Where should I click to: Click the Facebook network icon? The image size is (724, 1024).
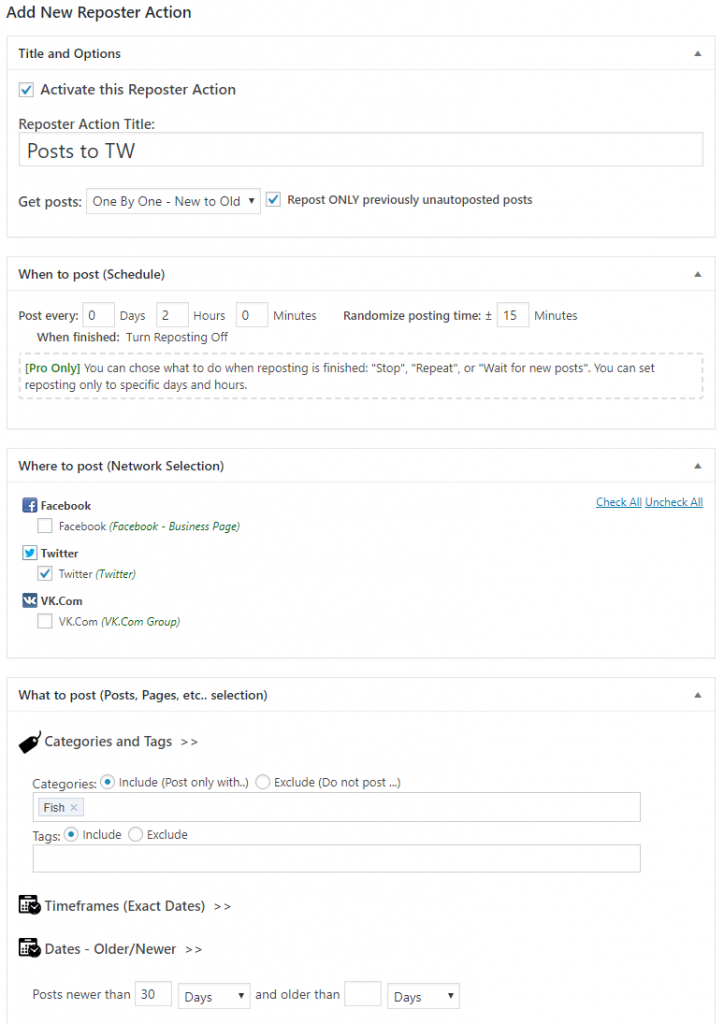[29, 505]
